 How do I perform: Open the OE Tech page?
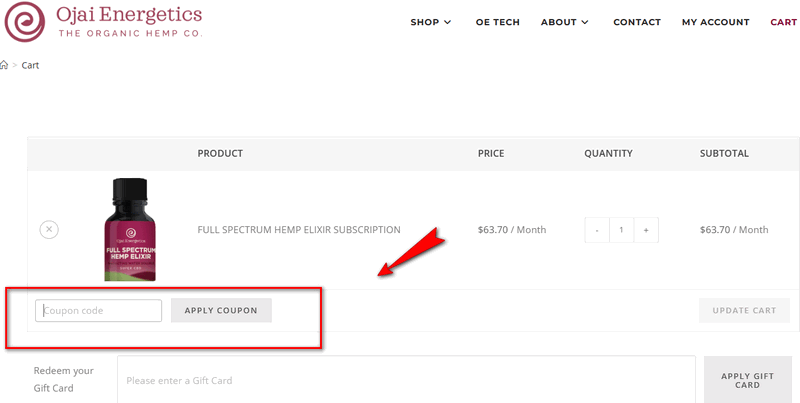[x=497, y=22]
